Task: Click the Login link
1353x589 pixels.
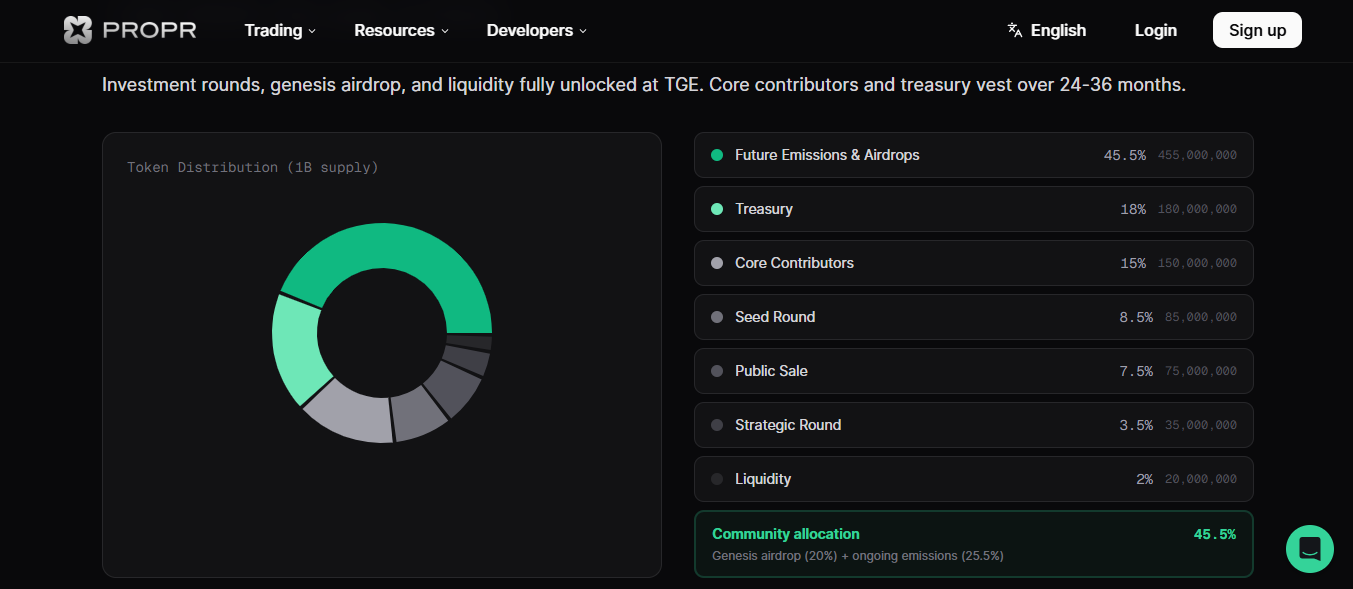Action: [x=1155, y=30]
